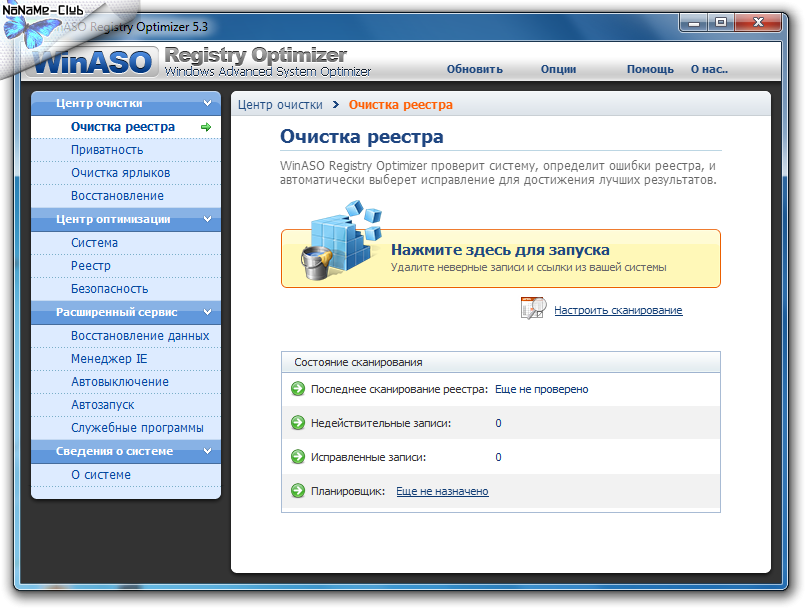
Task: Click the Еще не проверено status text
Action: [541, 390]
